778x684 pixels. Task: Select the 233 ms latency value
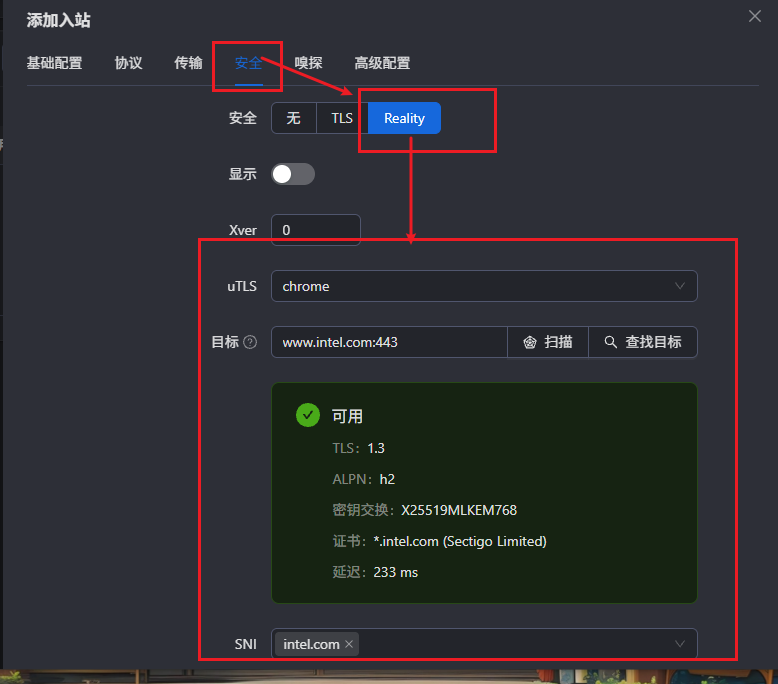(395, 572)
